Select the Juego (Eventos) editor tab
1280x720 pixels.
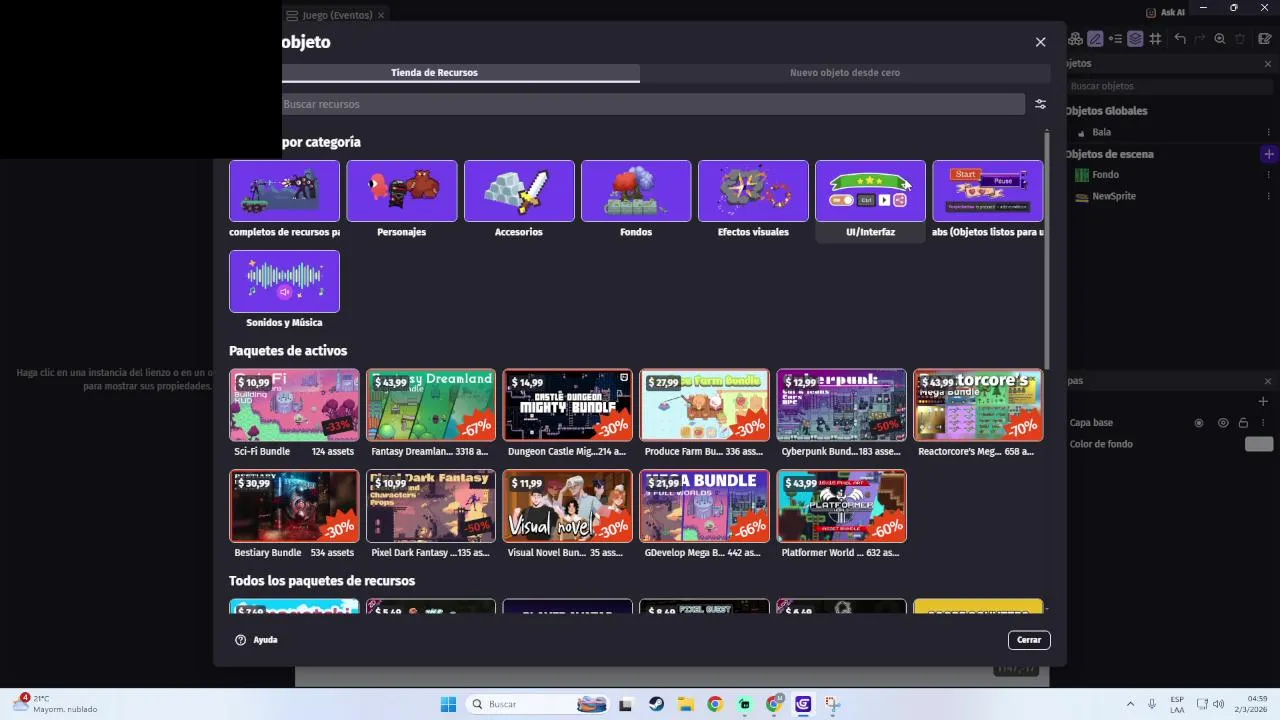tap(335, 15)
